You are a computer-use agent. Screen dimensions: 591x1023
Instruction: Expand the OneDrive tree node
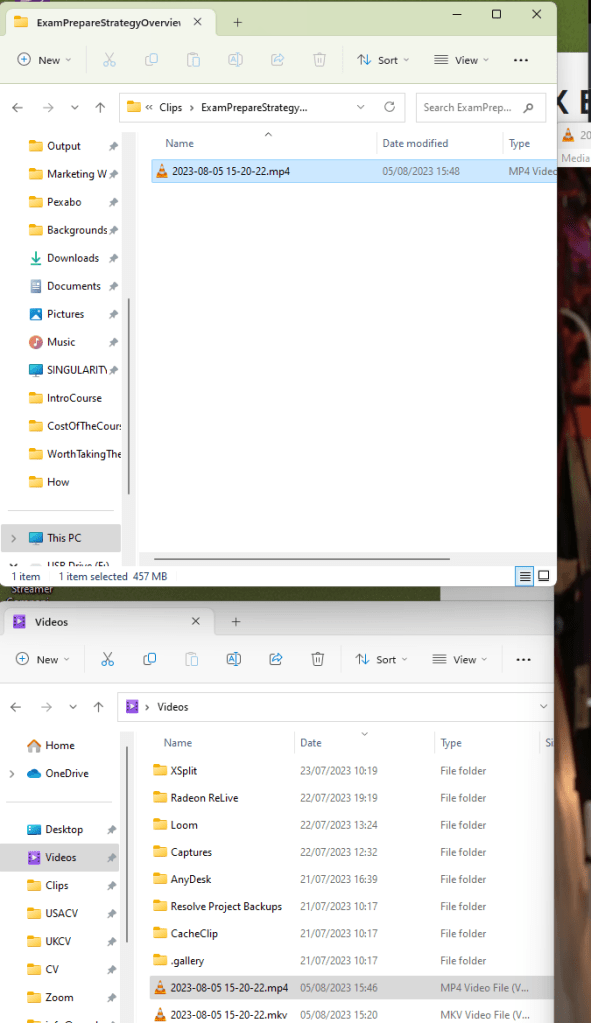pyautogui.click(x=12, y=774)
